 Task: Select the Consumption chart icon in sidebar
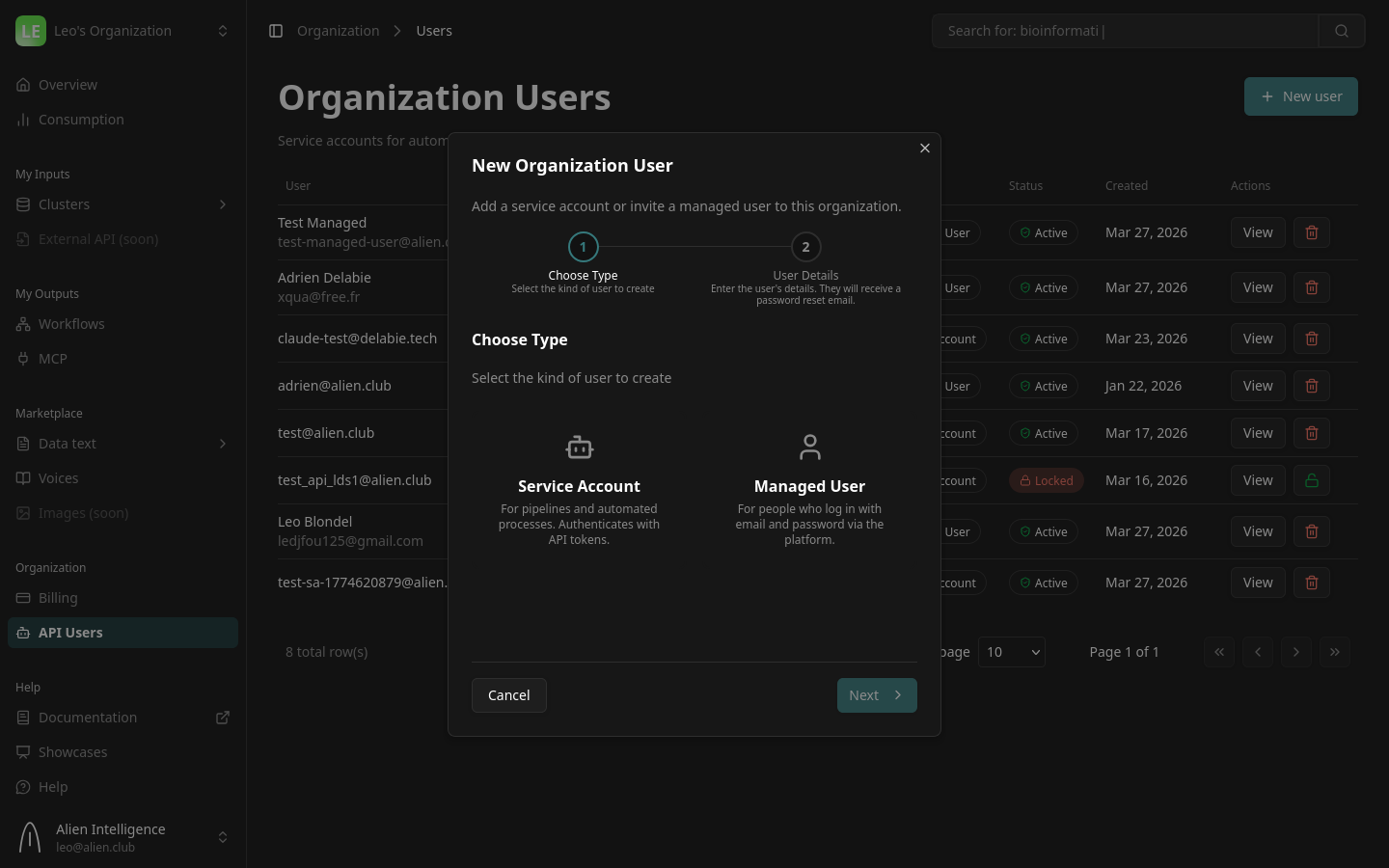pyautogui.click(x=23, y=120)
